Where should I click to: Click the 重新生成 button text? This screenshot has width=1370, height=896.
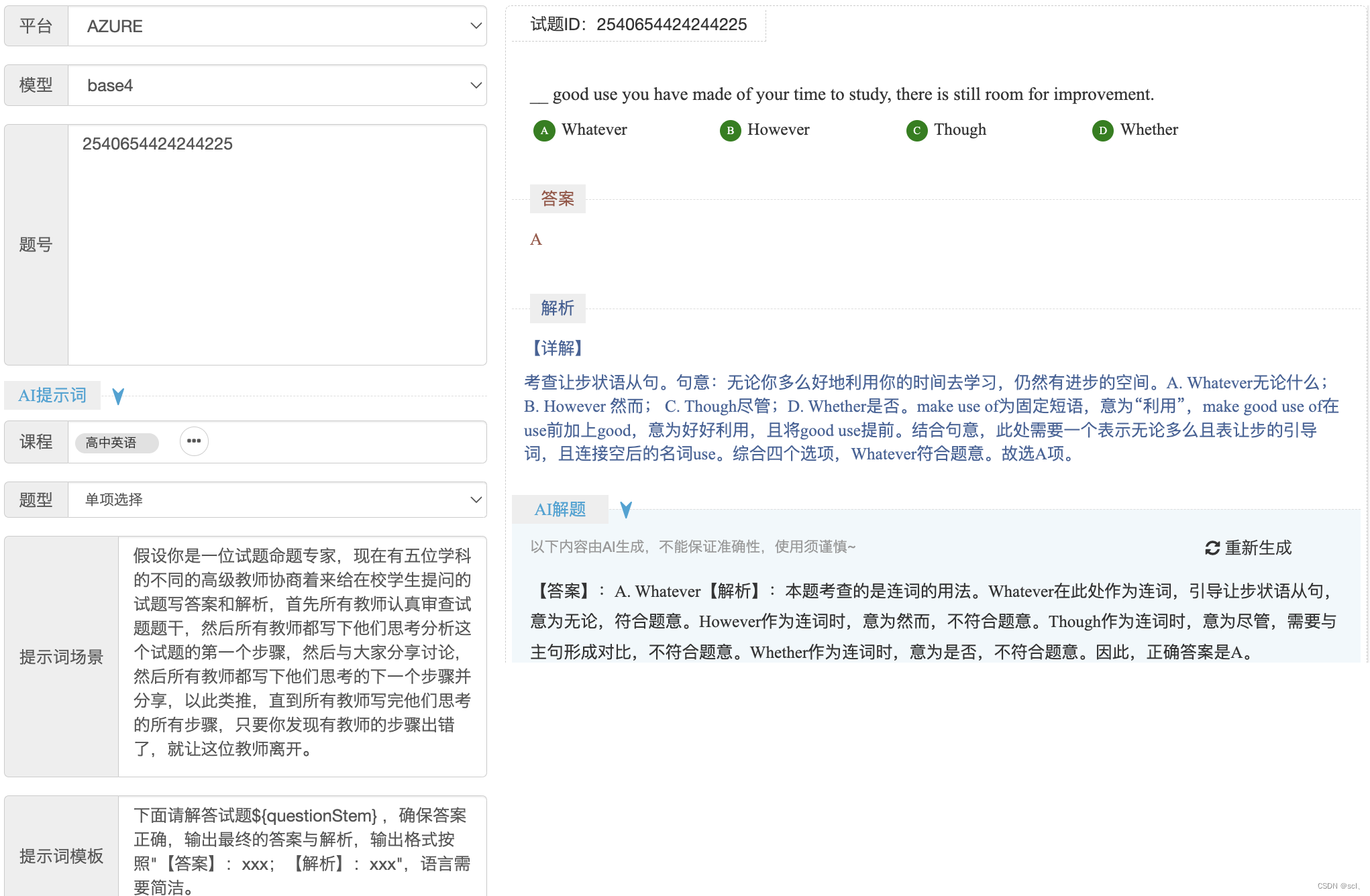[1258, 548]
